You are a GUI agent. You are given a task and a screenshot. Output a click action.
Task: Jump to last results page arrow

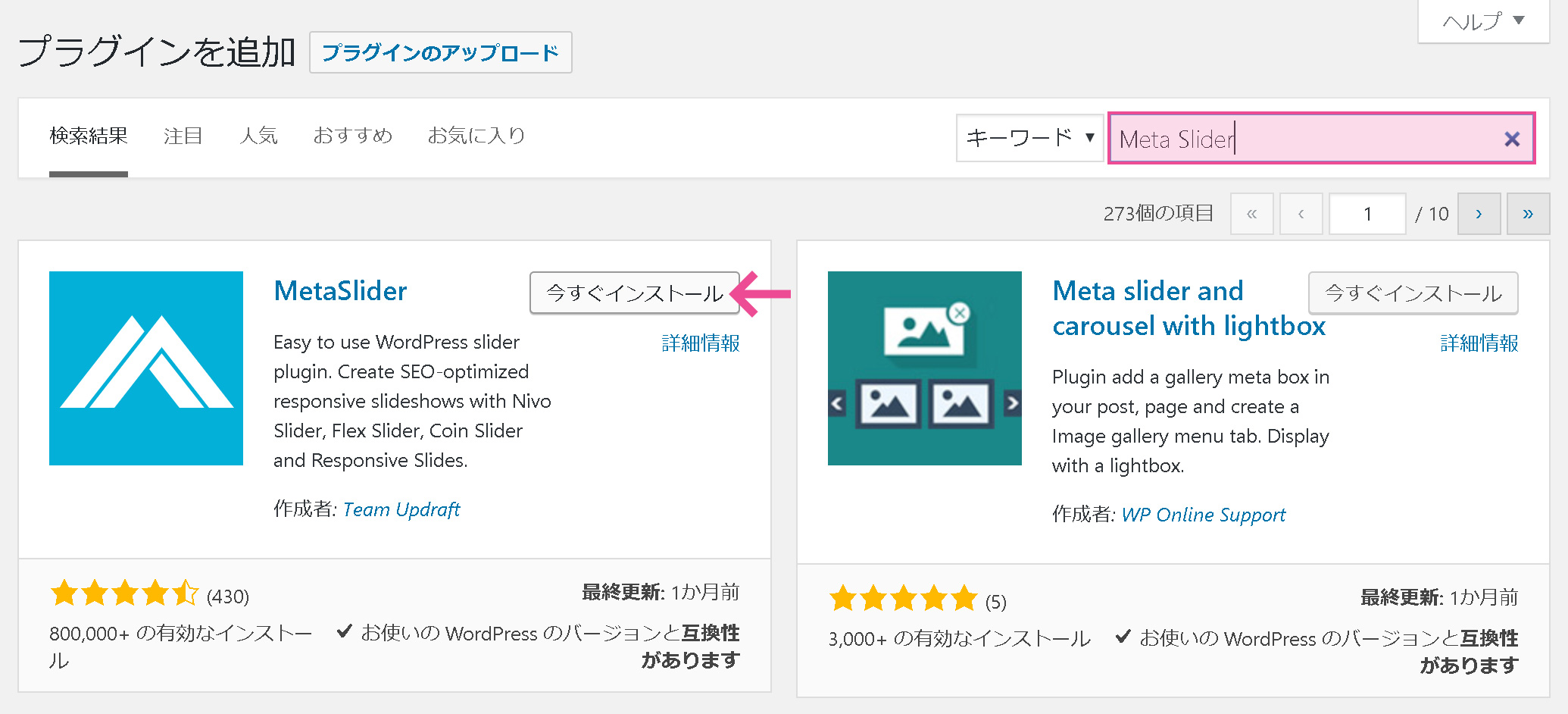coord(1527,214)
